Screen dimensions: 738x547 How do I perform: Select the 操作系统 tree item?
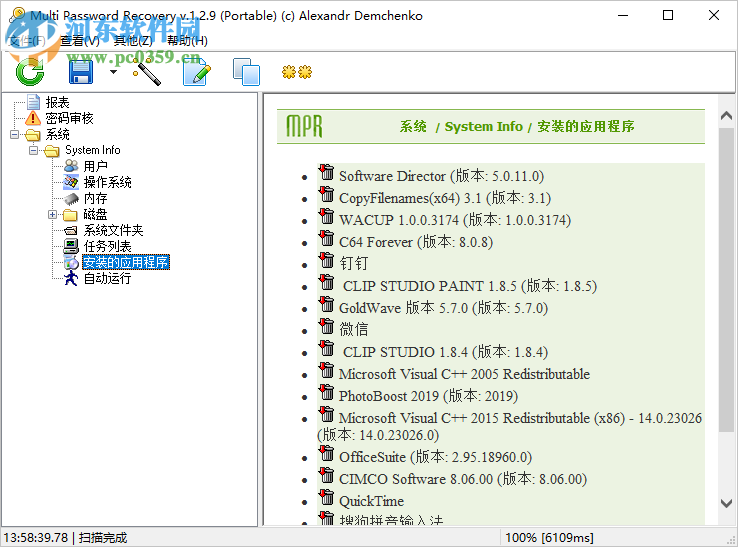coord(107,182)
